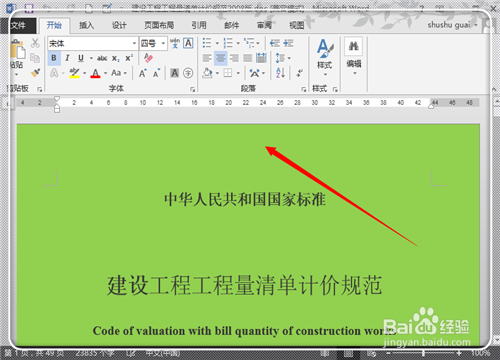The height and width of the screenshot is (360, 500).
Task: Switch to the 插入 tab
Action: (x=86, y=25)
